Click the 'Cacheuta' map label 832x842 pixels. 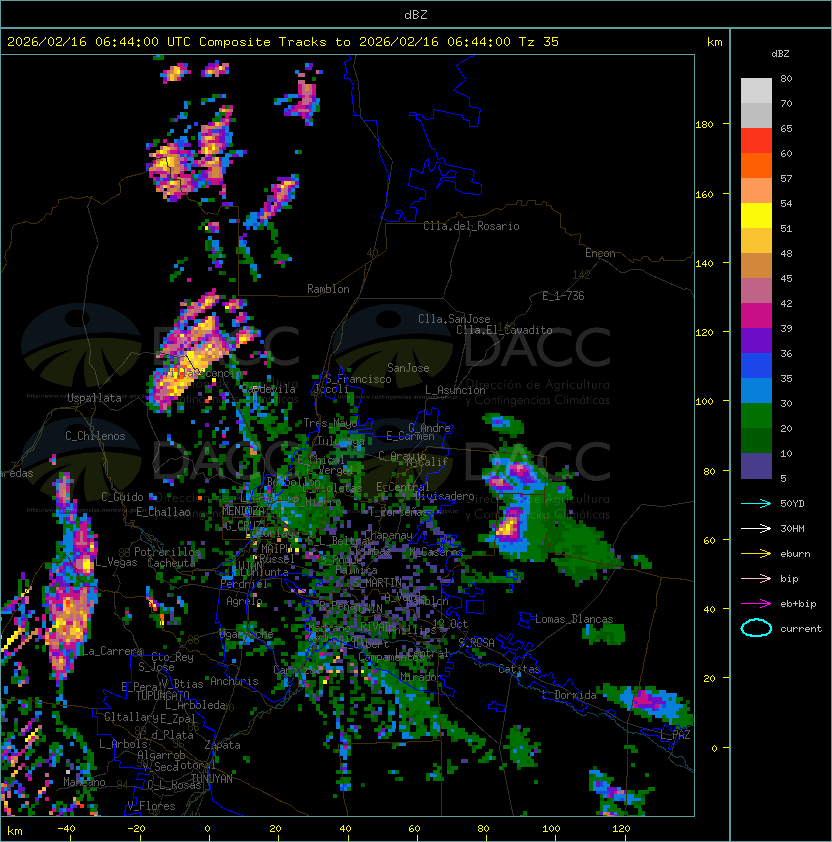[171, 563]
